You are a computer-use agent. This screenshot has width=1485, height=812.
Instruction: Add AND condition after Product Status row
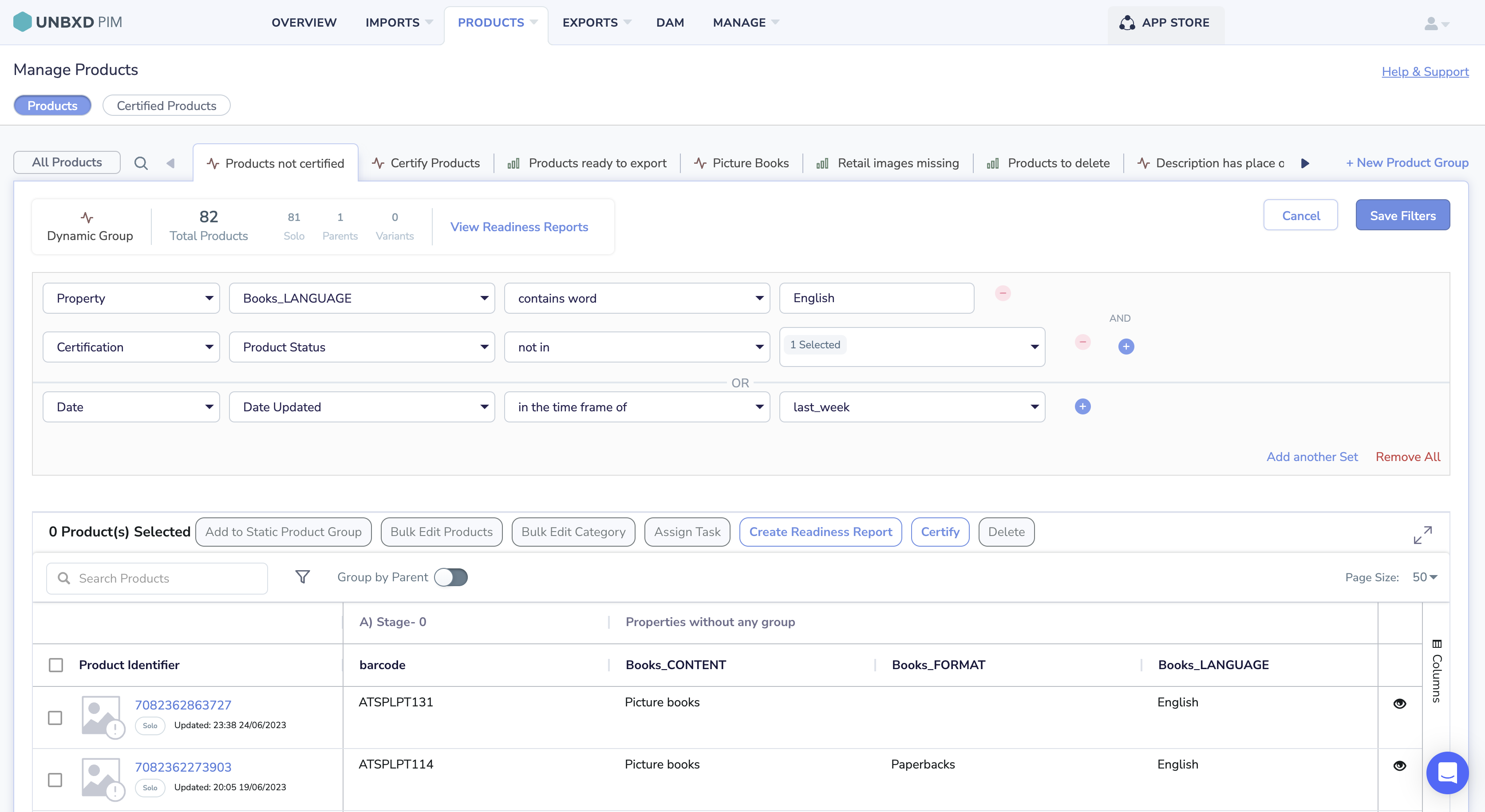point(1126,347)
